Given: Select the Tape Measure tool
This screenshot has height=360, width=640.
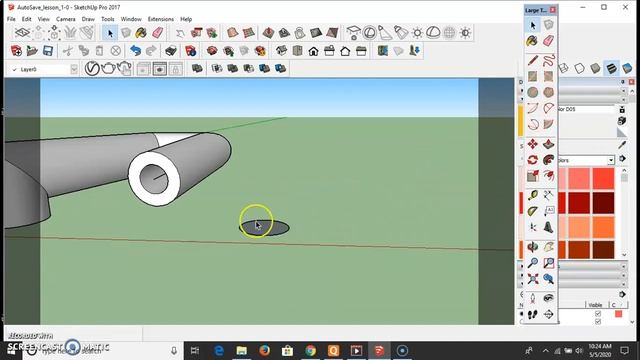Looking at the screenshot, I should [533, 196].
